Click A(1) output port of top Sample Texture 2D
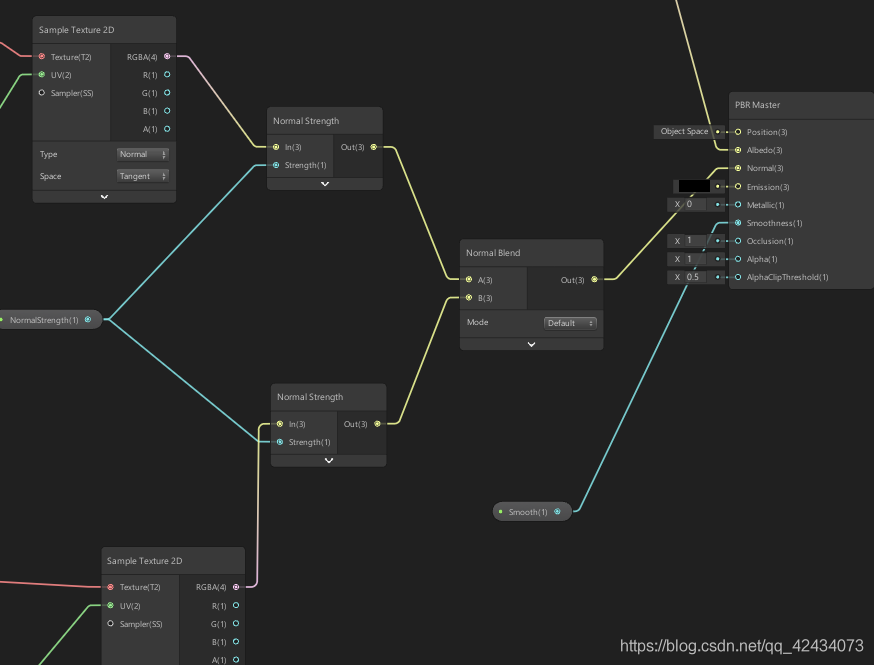The width and height of the screenshot is (874, 665). (x=167, y=129)
